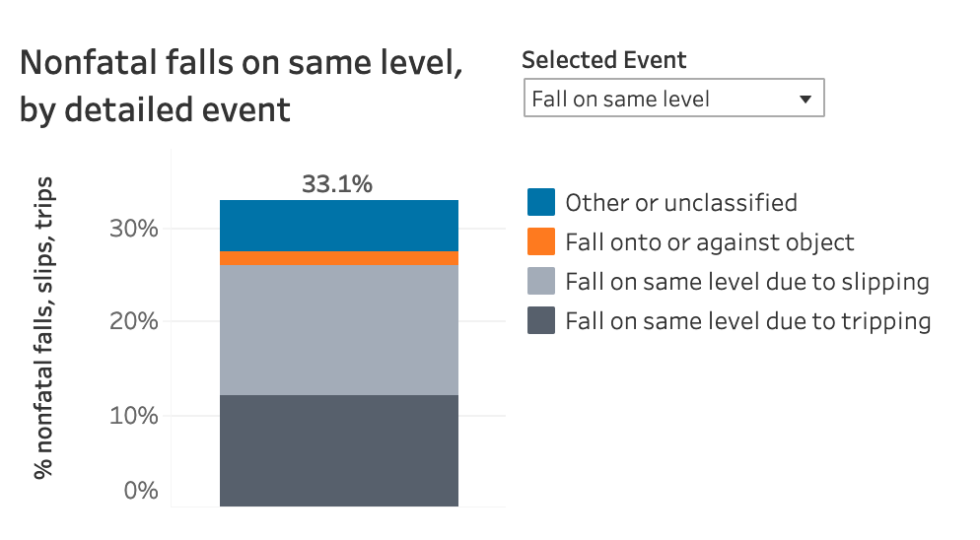
Task: Click the 30% y-axis tick label
Action: pyautogui.click(x=134, y=228)
